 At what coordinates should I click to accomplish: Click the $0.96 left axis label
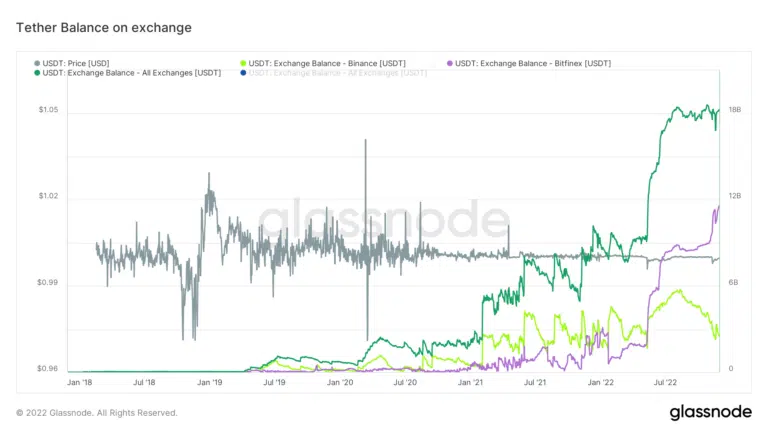pyautogui.click(x=48, y=369)
